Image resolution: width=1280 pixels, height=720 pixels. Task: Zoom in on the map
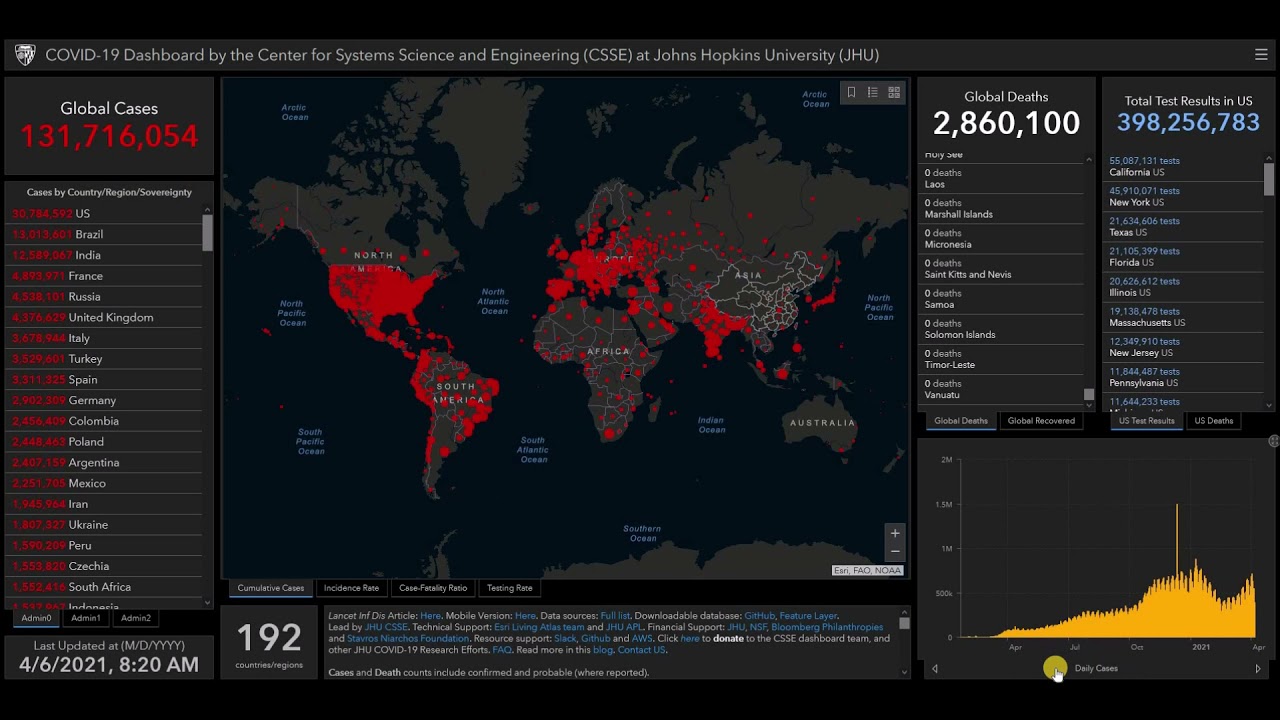point(895,533)
